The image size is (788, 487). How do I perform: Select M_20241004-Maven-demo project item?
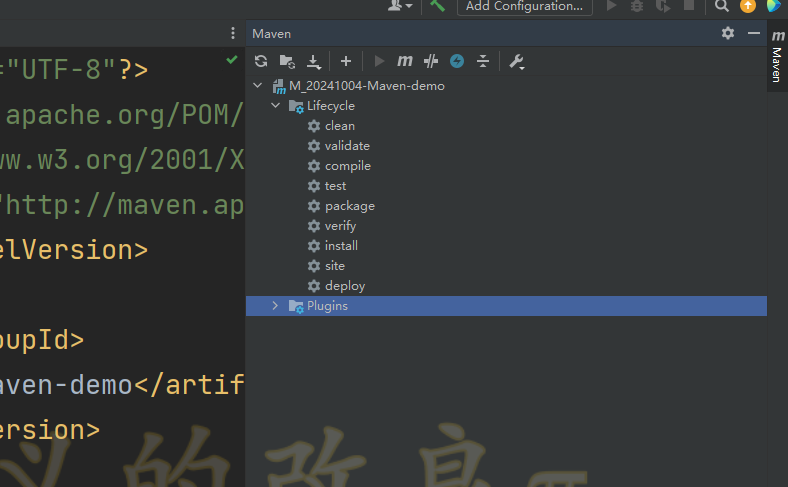(367, 86)
